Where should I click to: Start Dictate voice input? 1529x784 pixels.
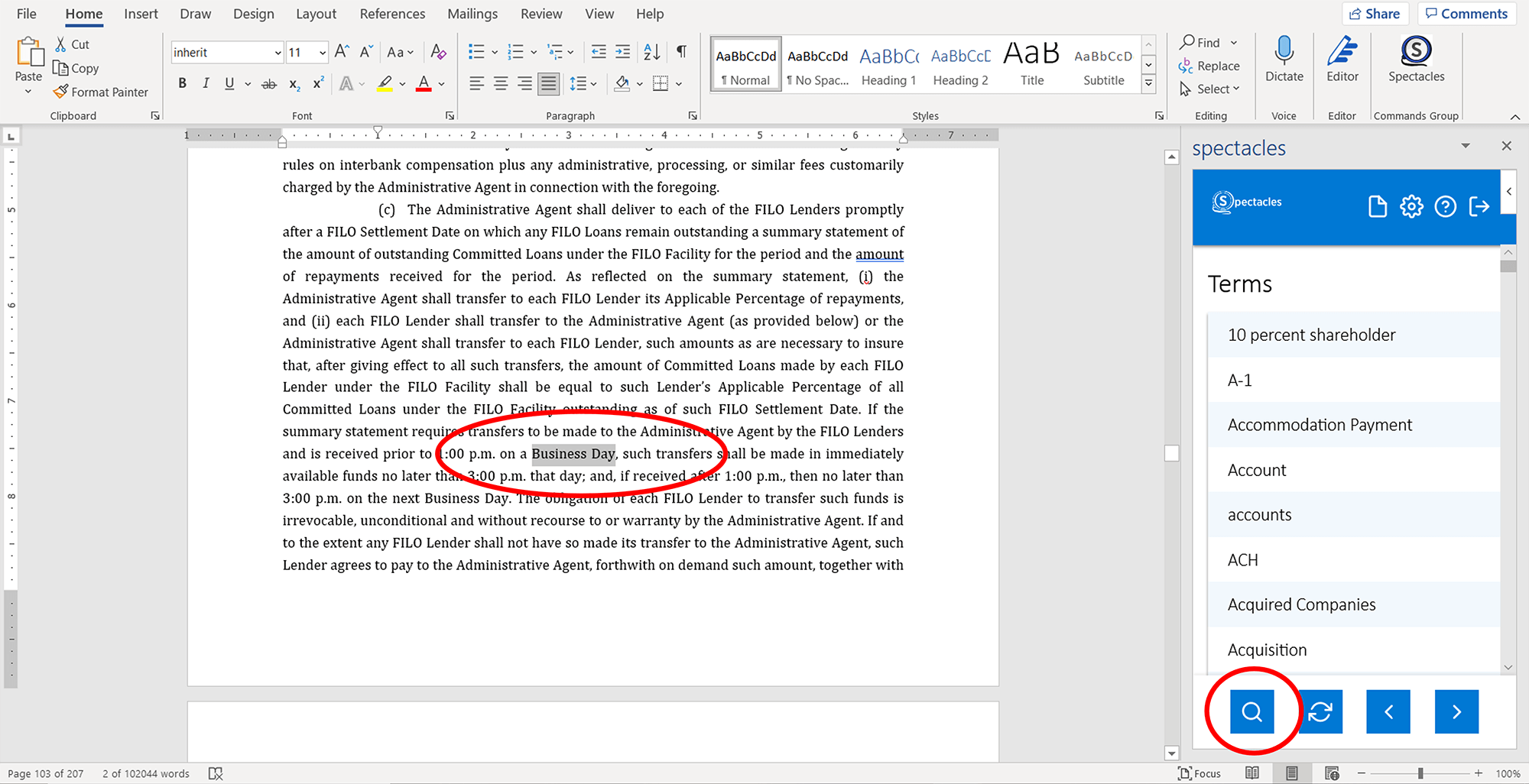point(1284,60)
